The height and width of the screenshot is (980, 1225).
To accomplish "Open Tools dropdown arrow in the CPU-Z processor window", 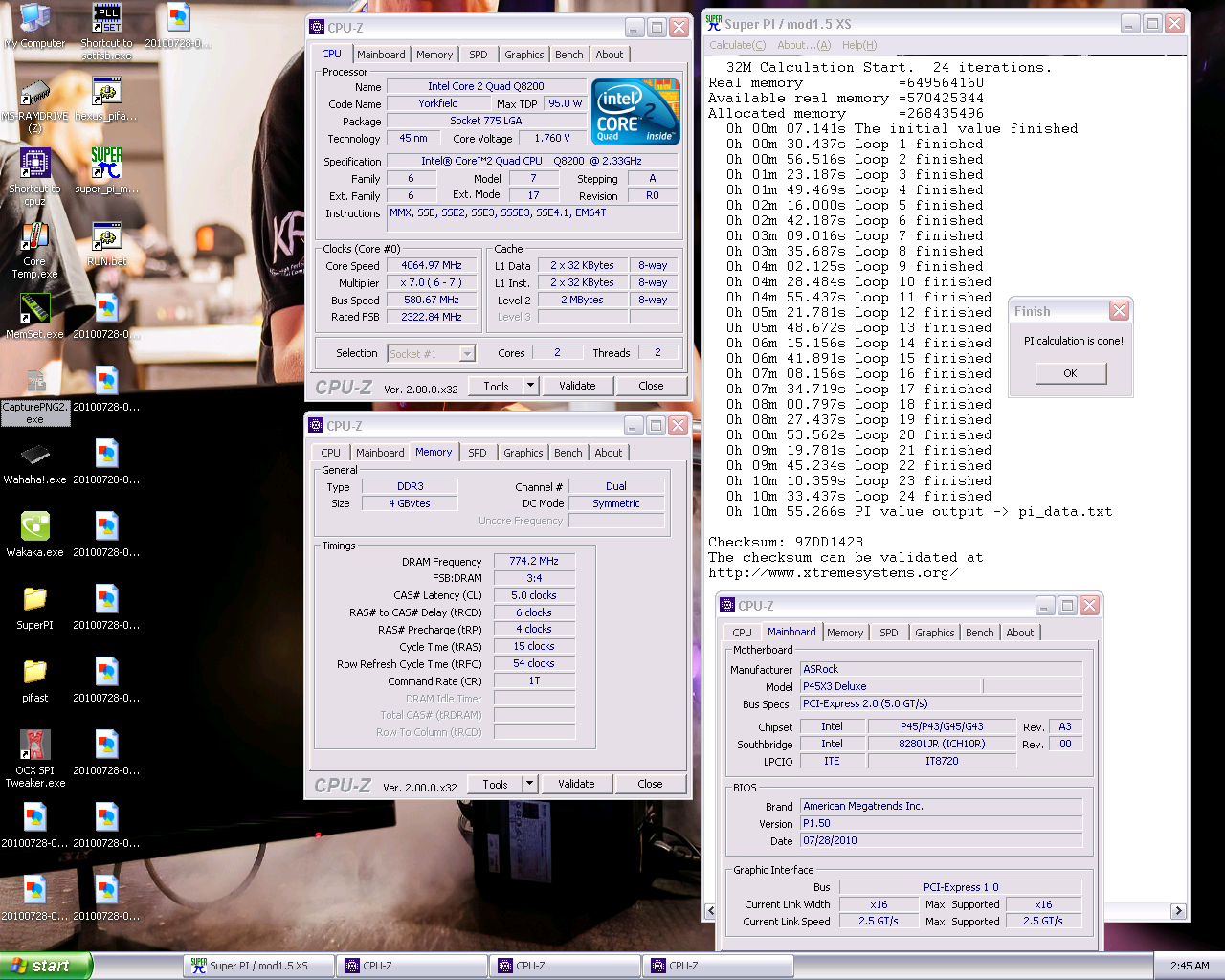I will point(531,386).
